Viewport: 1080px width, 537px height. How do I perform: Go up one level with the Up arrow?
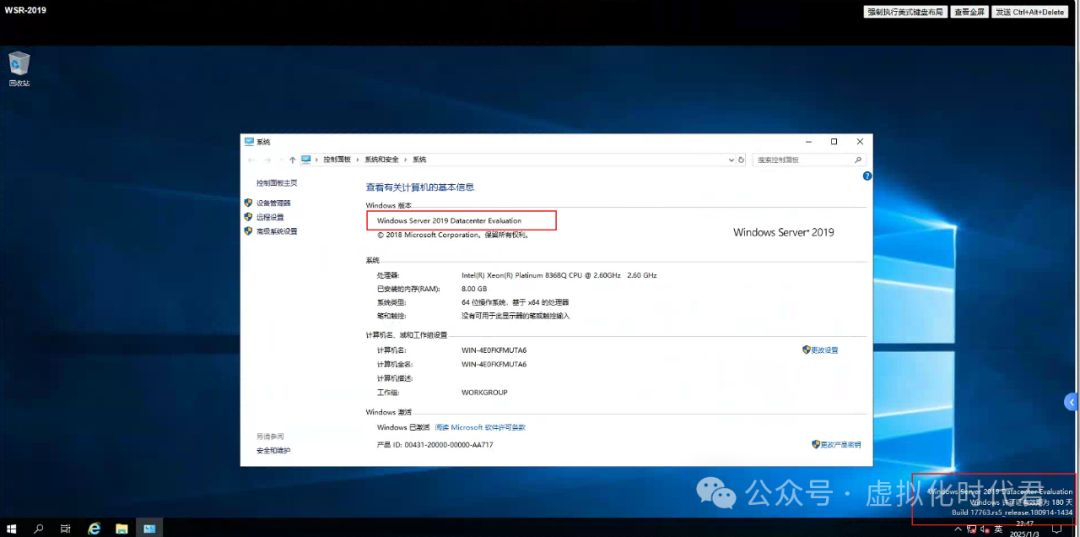click(292, 160)
